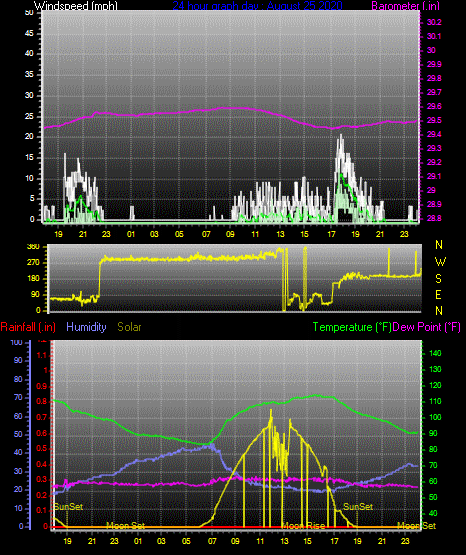Viewport: 466px width, 555px height.
Task: Click wind direction axis value '270'
Action: click(x=33, y=263)
